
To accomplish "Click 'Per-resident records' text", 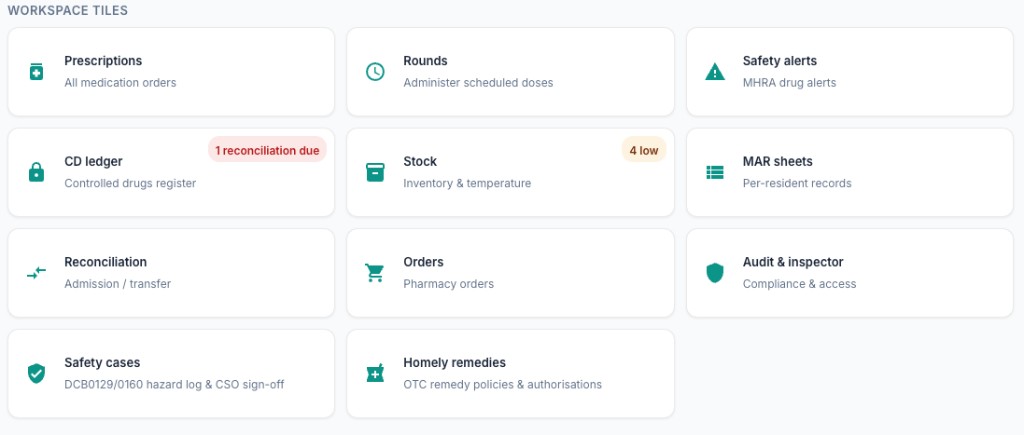I will [797, 184].
